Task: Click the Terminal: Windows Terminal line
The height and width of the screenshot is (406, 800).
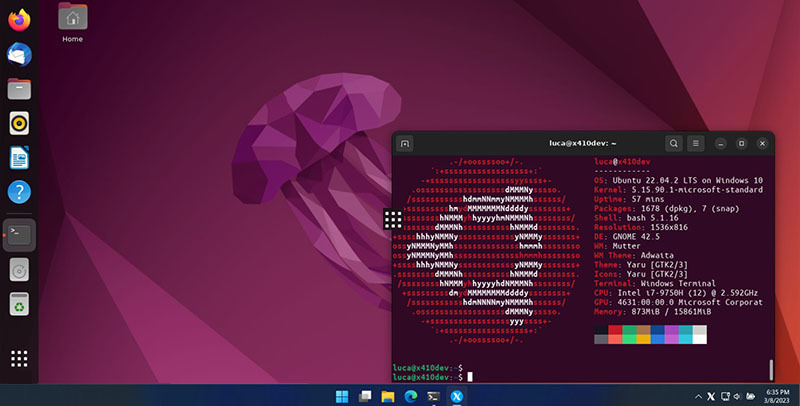Action: [655, 284]
